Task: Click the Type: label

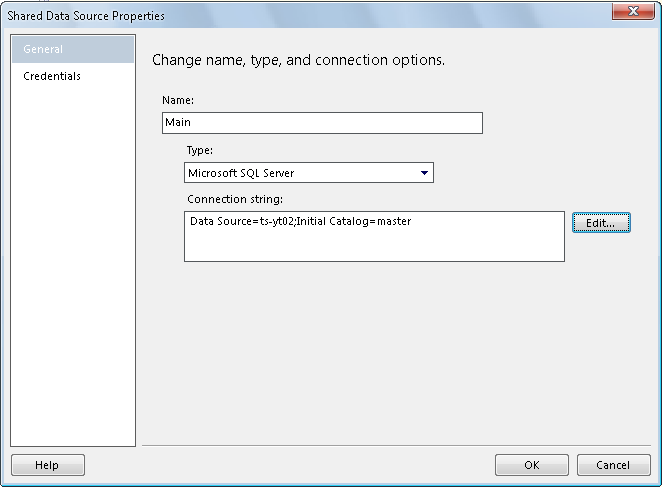Action: click(x=200, y=150)
